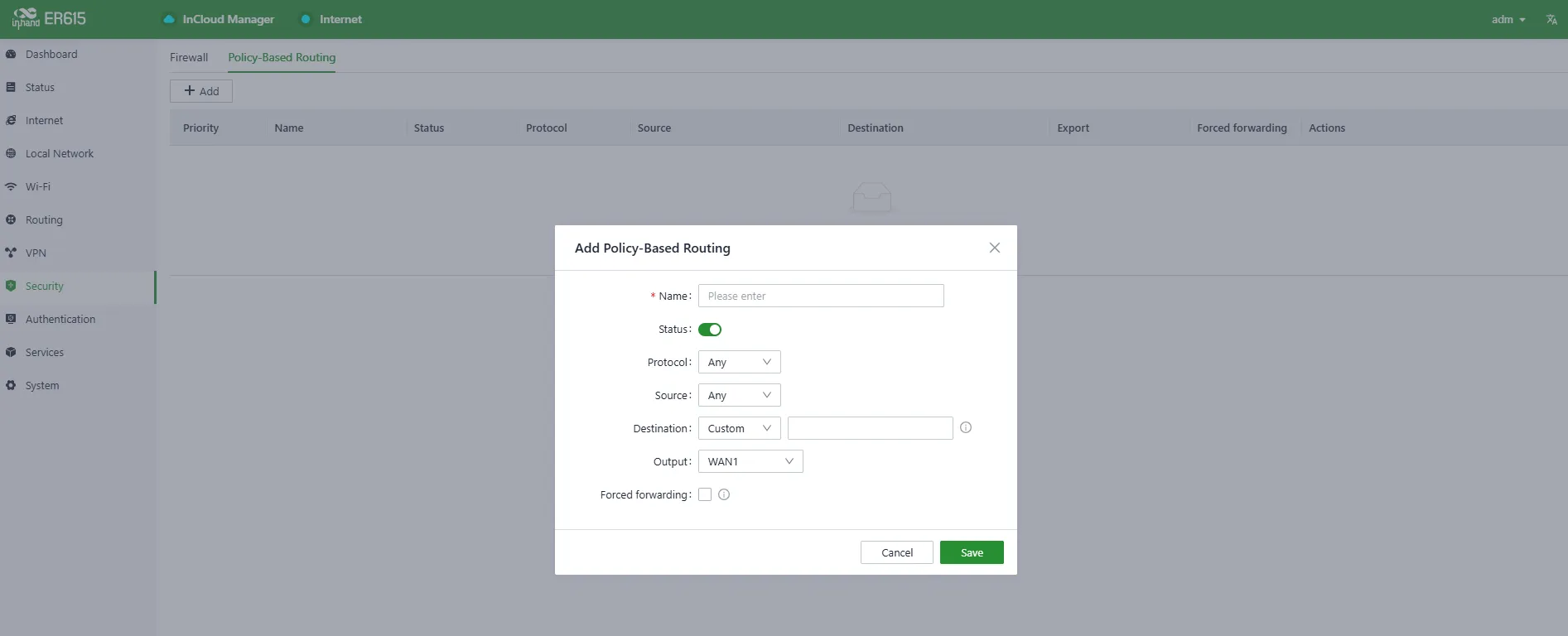Click the Services cube icon
Image resolution: width=1568 pixels, height=636 pixels.
(x=11, y=352)
